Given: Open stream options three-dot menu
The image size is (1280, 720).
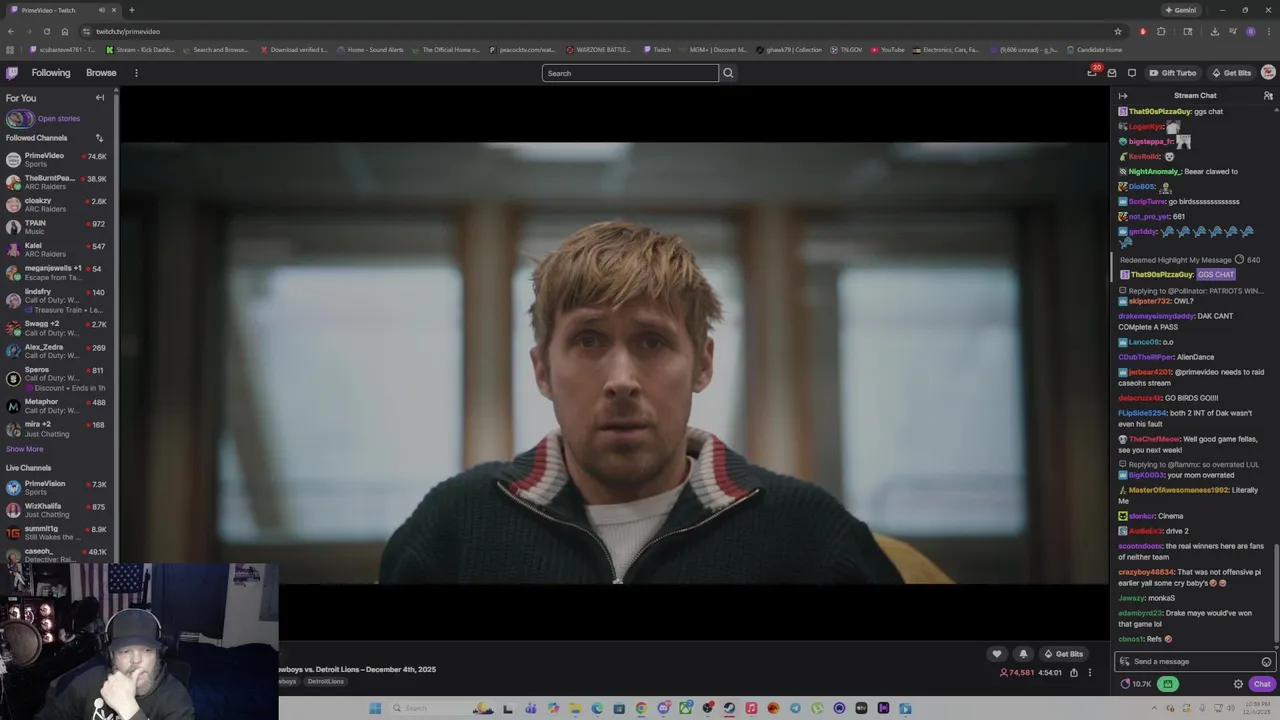Looking at the screenshot, I should click(x=1090, y=673).
